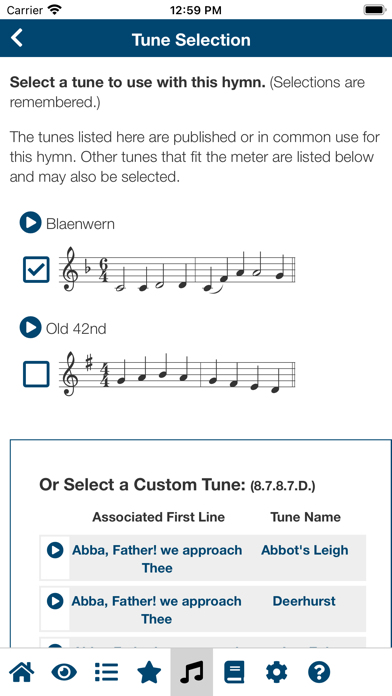392x696 pixels.
Task: Click Old 42nd sheet music notation
Action: [177, 374]
